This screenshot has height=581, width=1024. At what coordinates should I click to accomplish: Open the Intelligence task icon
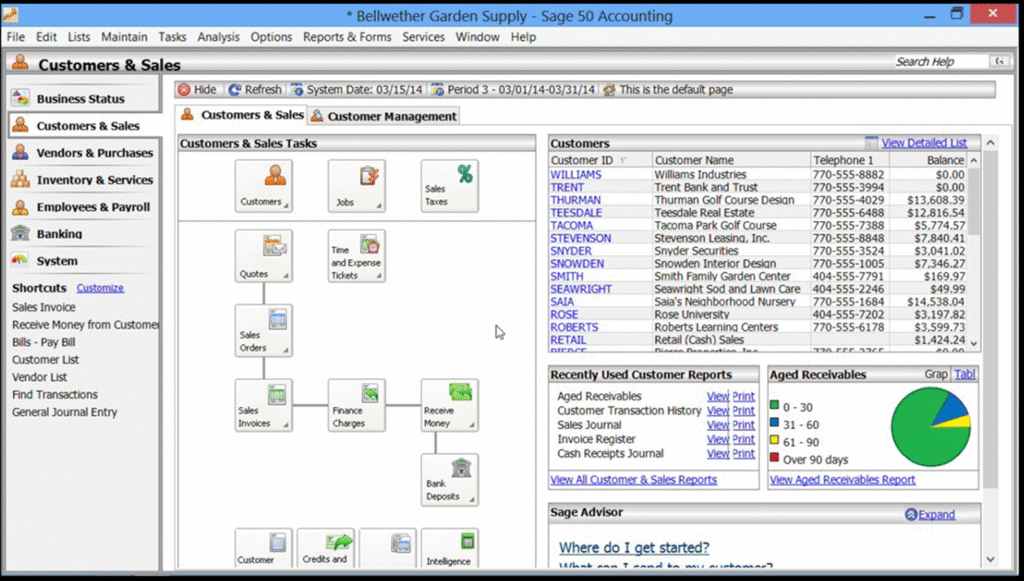coord(449,548)
